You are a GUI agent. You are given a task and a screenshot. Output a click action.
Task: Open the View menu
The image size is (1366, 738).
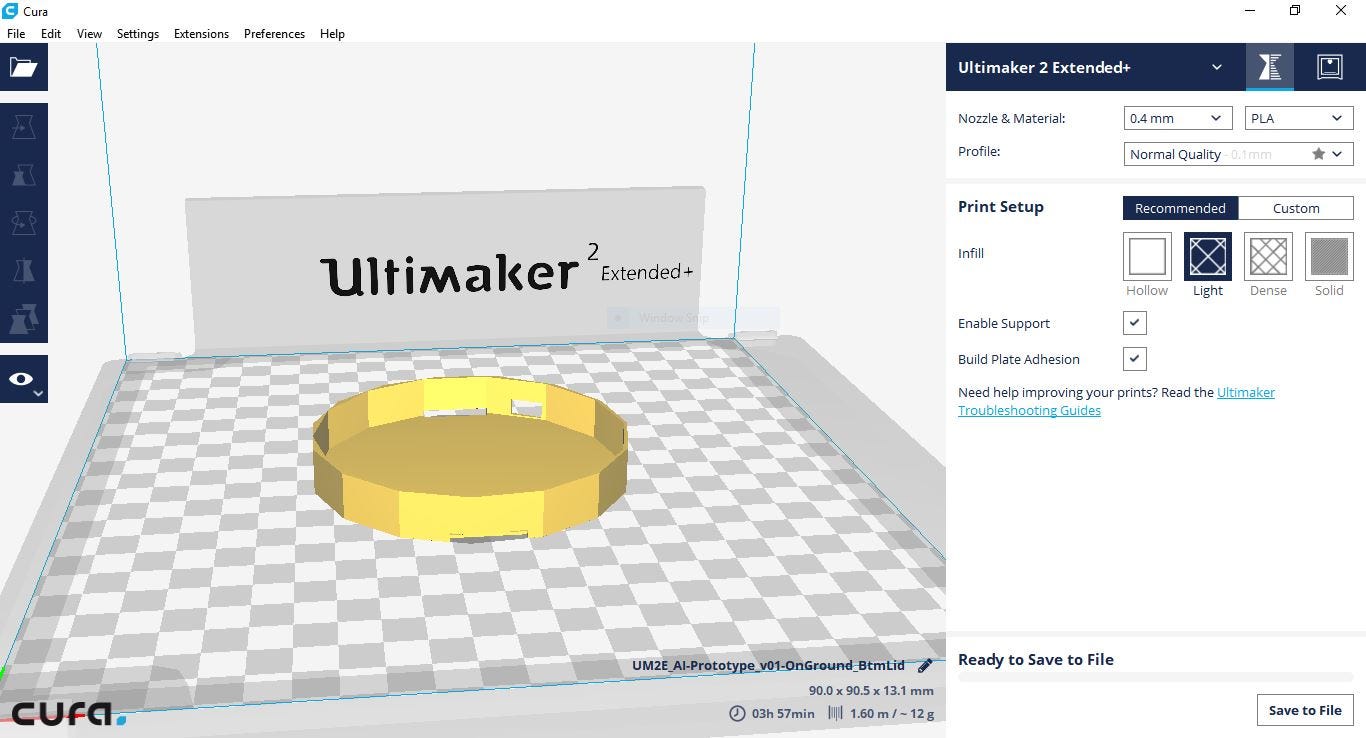pyautogui.click(x=89, y=33)
